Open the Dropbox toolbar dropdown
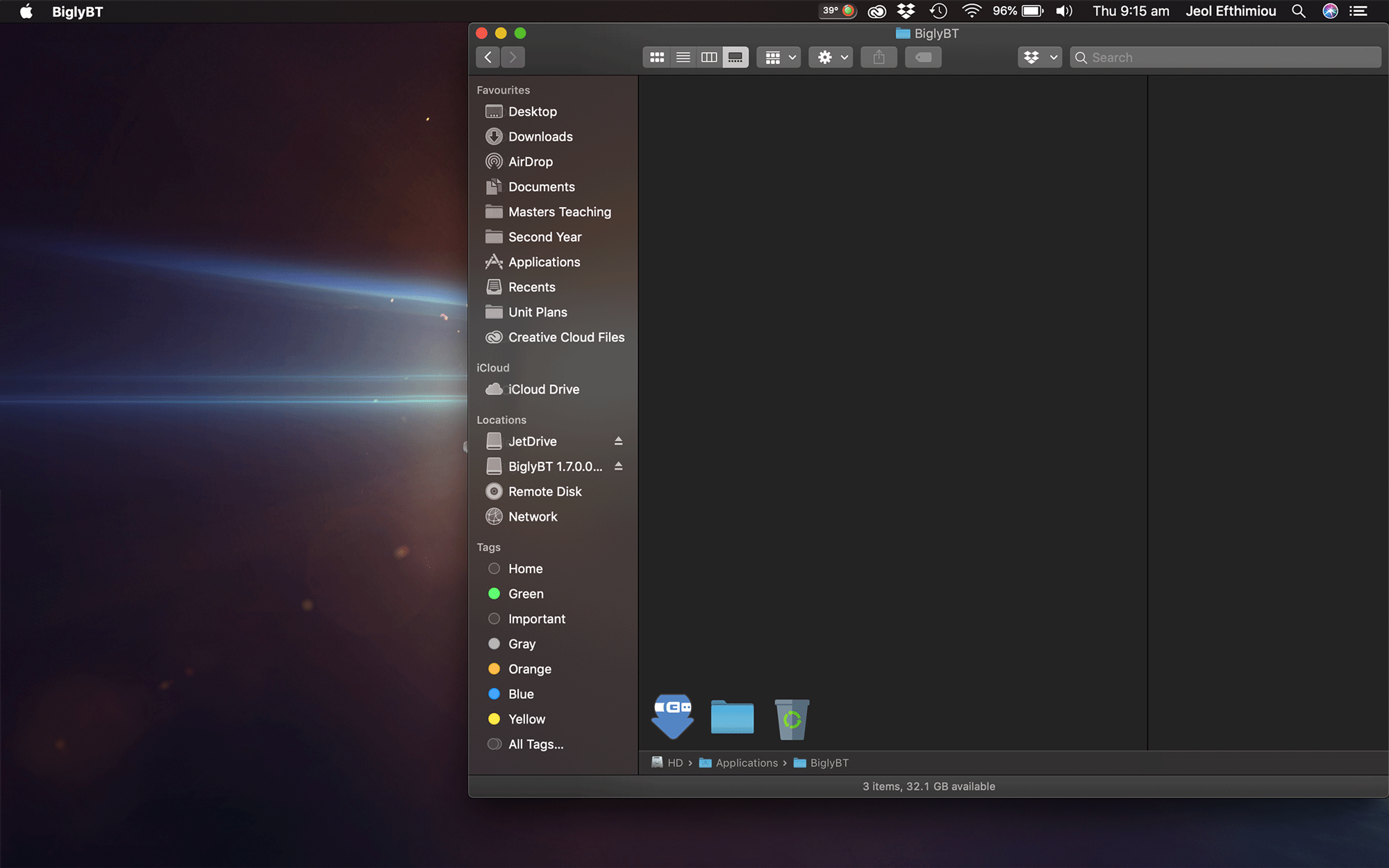This screenshot has width=1389, height=868. [1040, 58]
